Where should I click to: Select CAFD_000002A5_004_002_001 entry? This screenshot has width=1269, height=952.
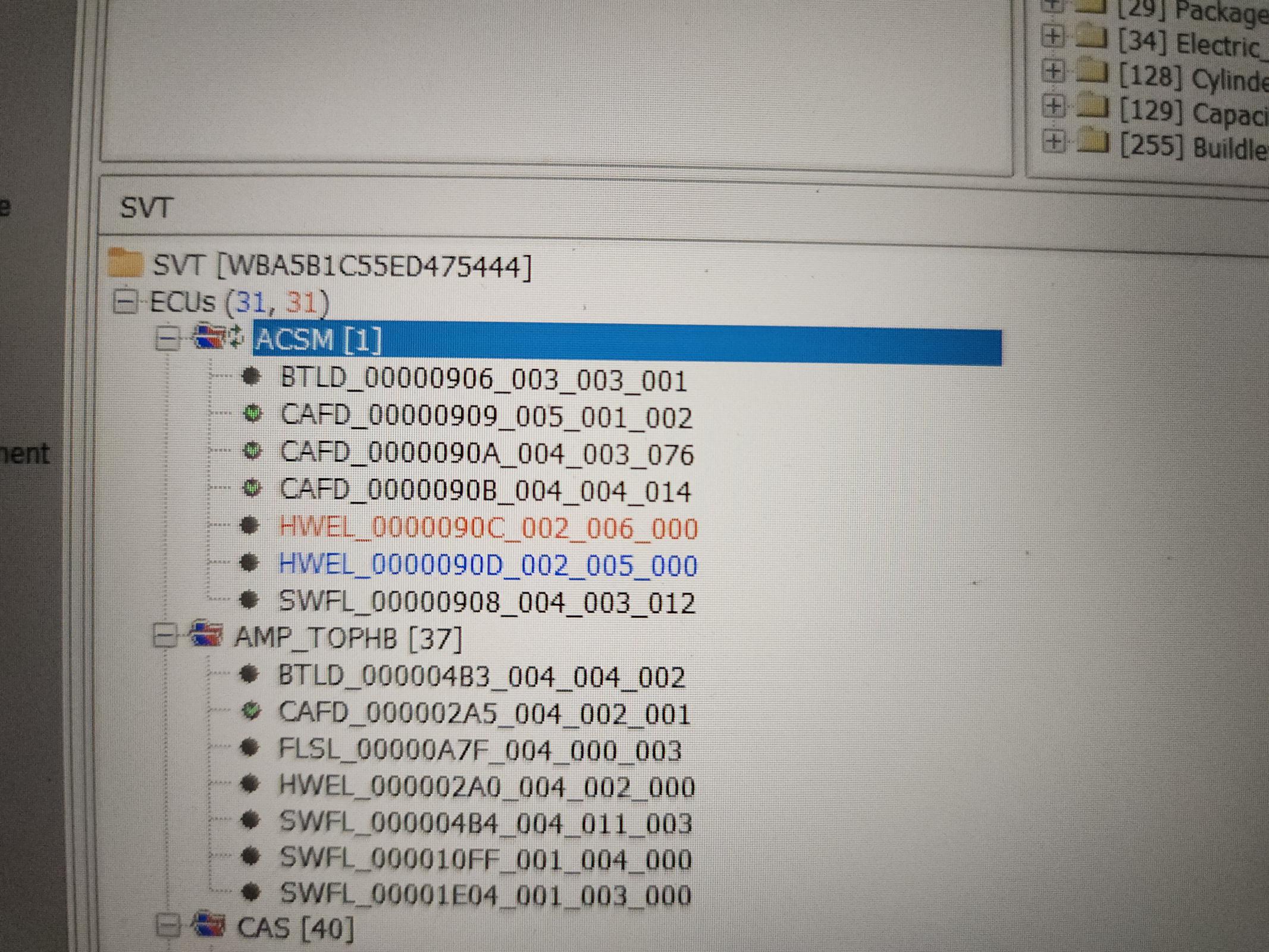(484, 713)
